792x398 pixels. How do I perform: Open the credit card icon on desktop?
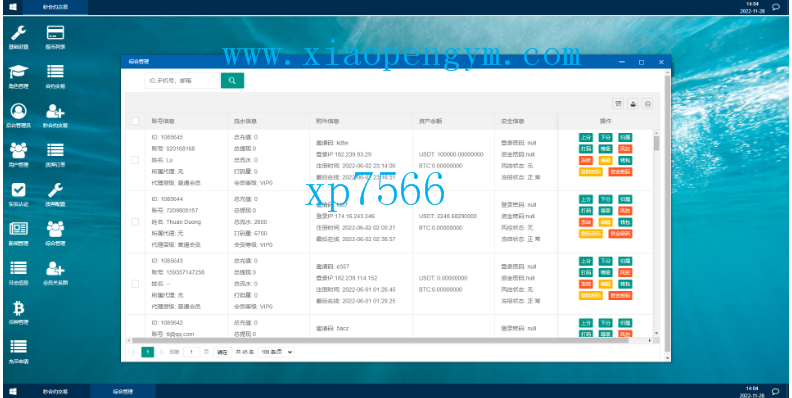click(55, 37)
